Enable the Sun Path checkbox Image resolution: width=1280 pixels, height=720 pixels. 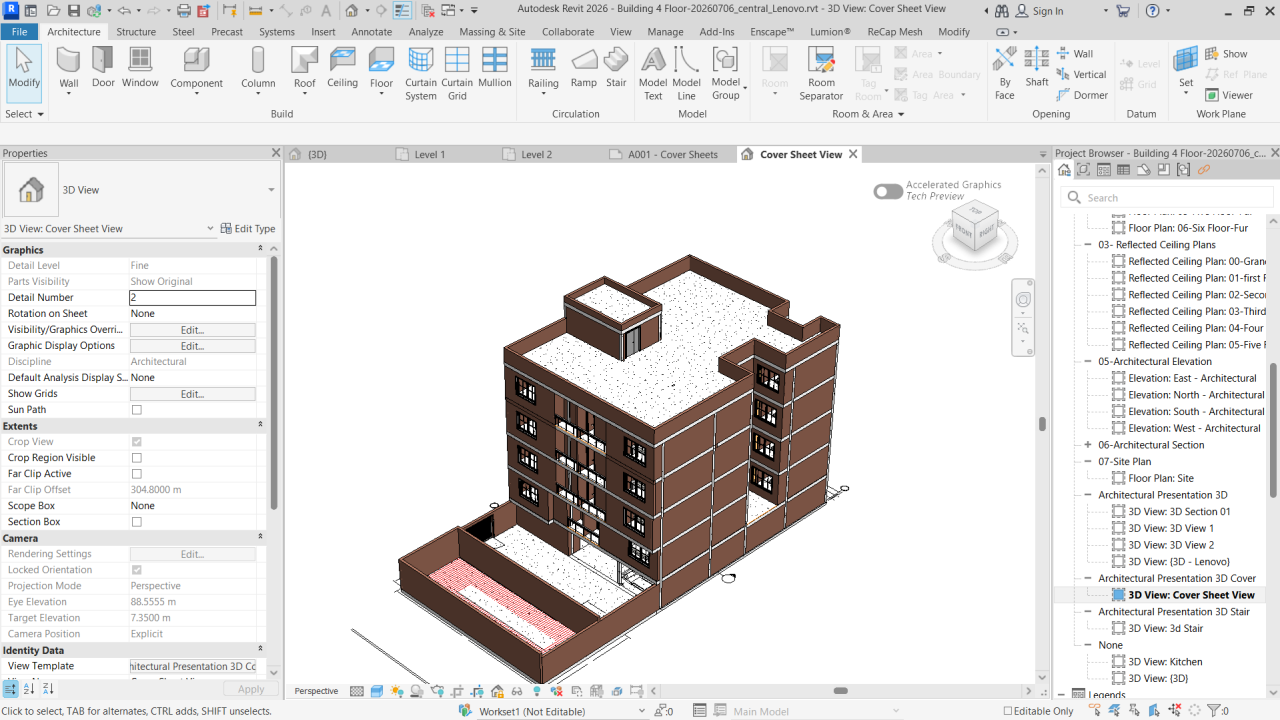pos(137,410)
